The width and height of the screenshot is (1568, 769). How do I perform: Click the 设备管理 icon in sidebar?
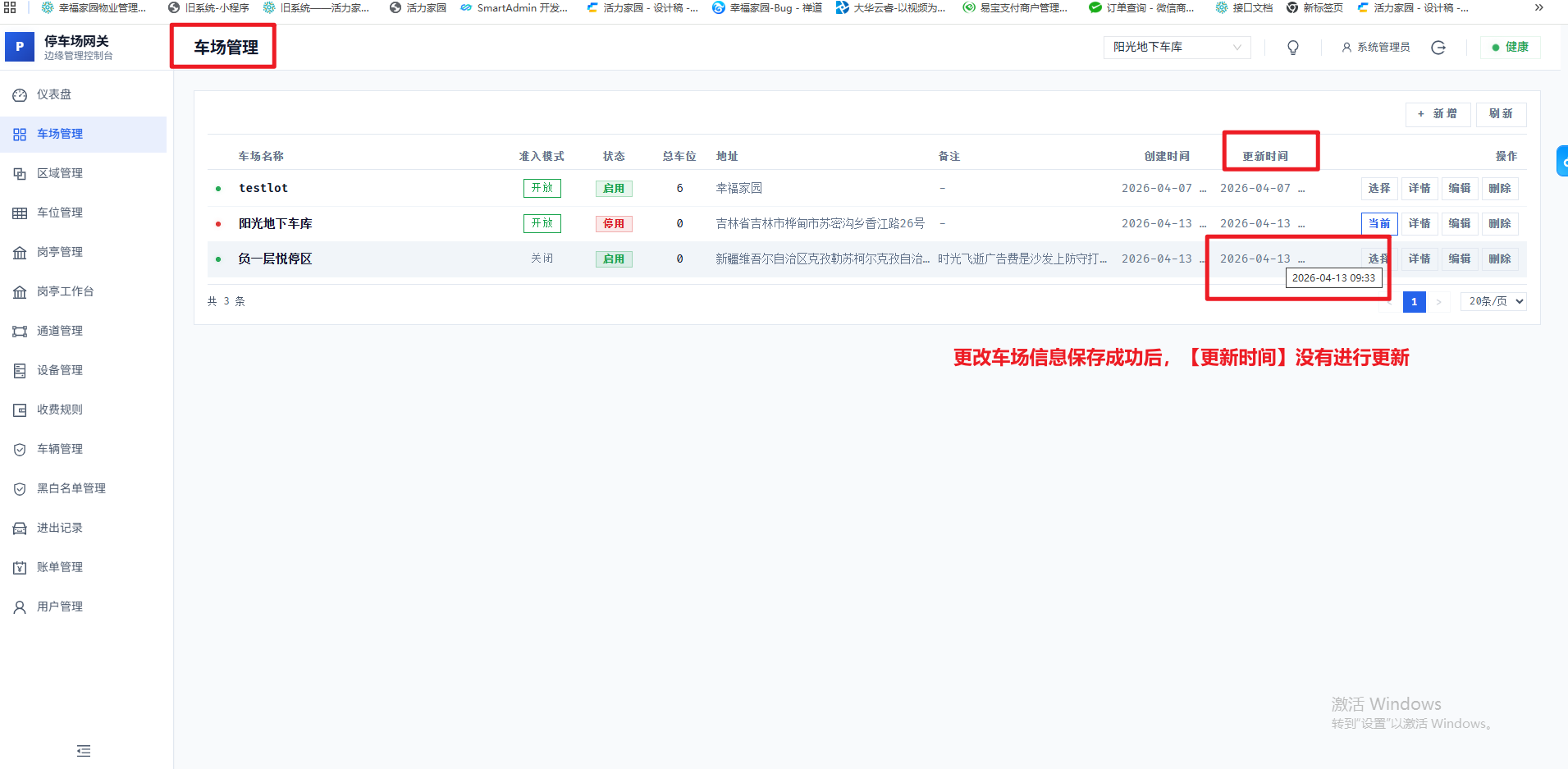(20, 371)
